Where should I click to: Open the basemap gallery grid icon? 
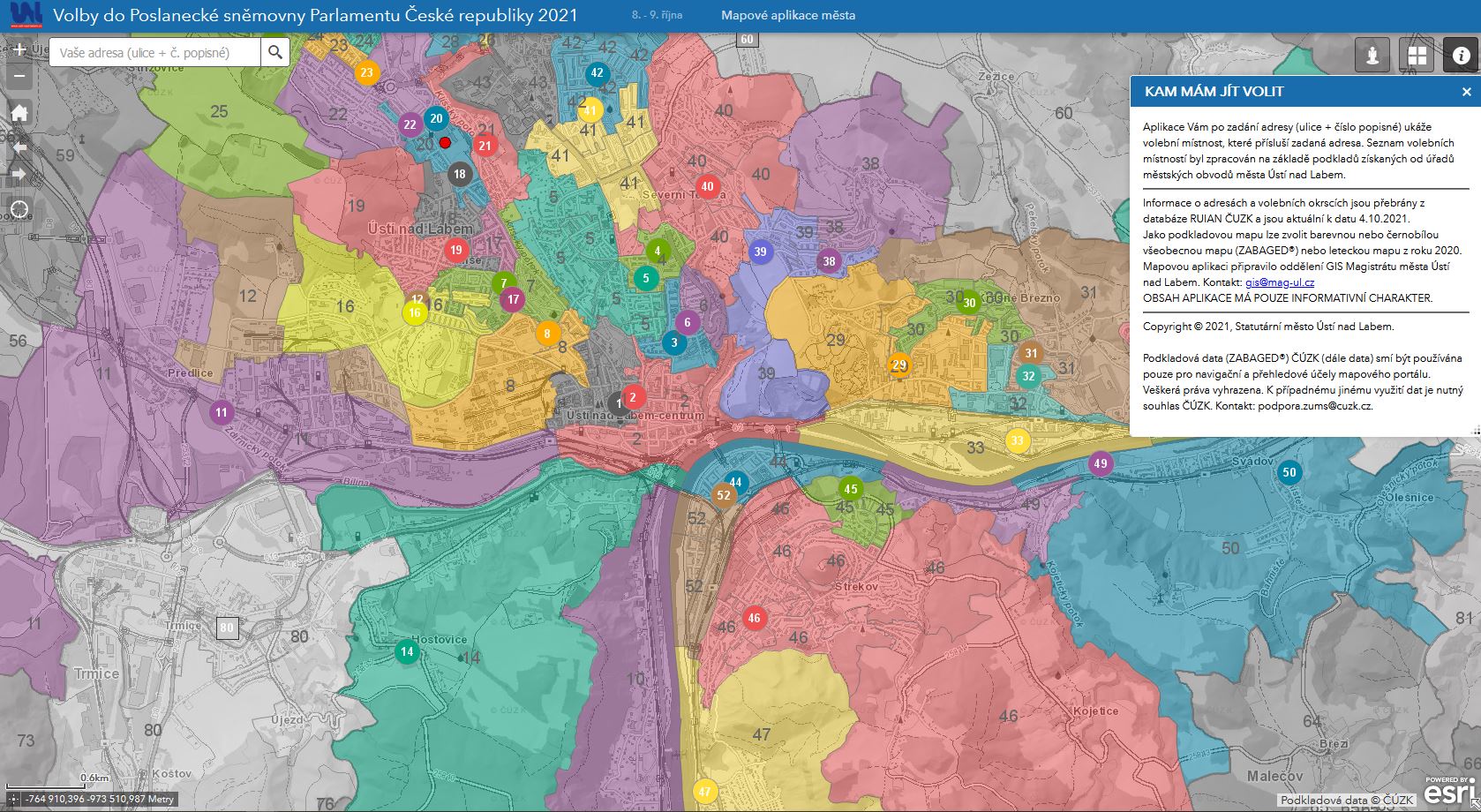(1417, 56)
